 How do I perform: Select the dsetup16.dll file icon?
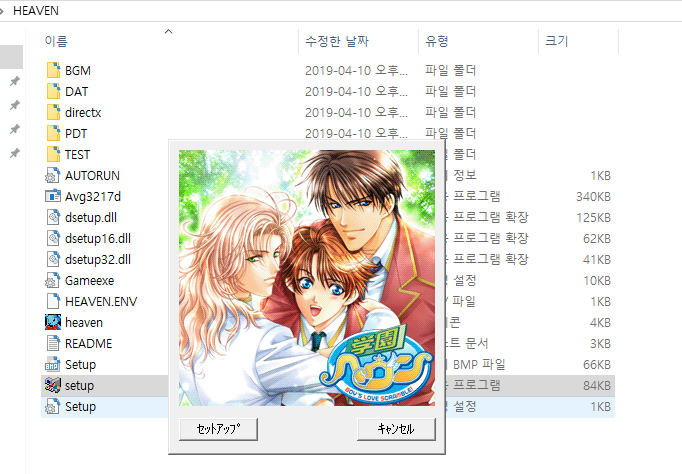click(53, 238)
